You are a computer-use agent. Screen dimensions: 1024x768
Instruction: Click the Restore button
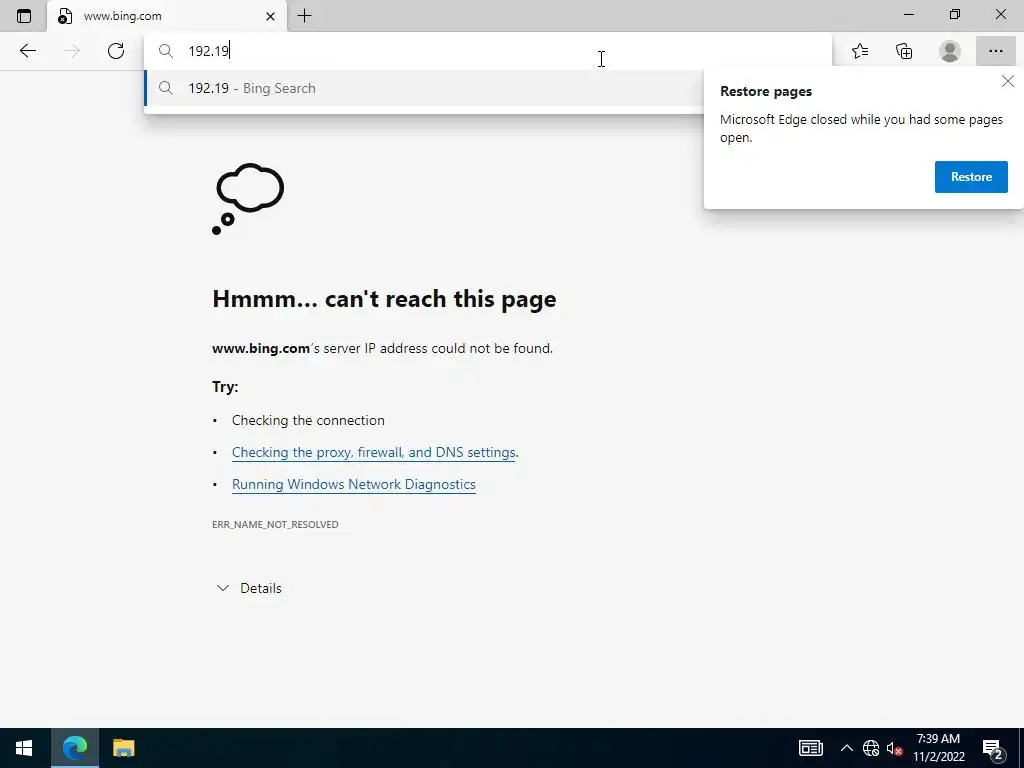(x=971, y=177)
